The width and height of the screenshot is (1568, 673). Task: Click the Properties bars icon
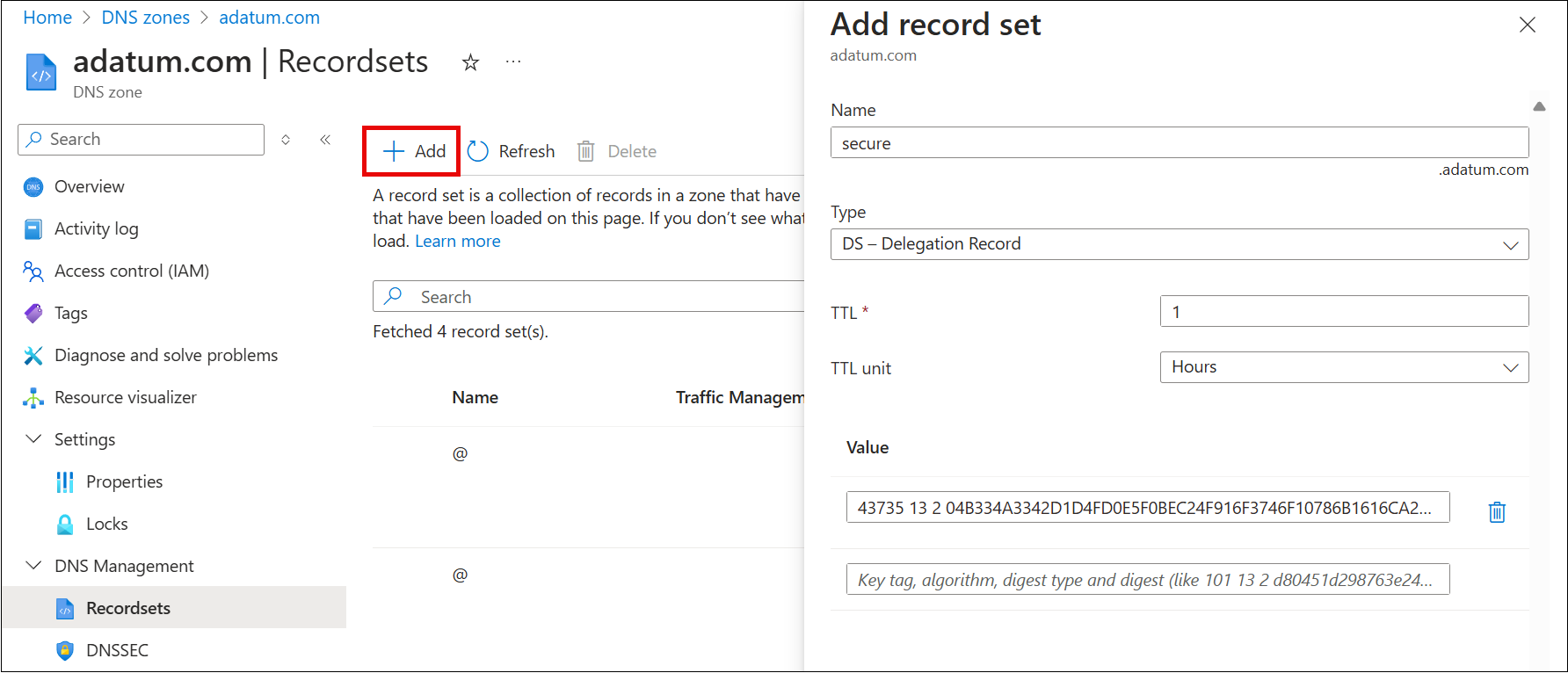(65, 482)
